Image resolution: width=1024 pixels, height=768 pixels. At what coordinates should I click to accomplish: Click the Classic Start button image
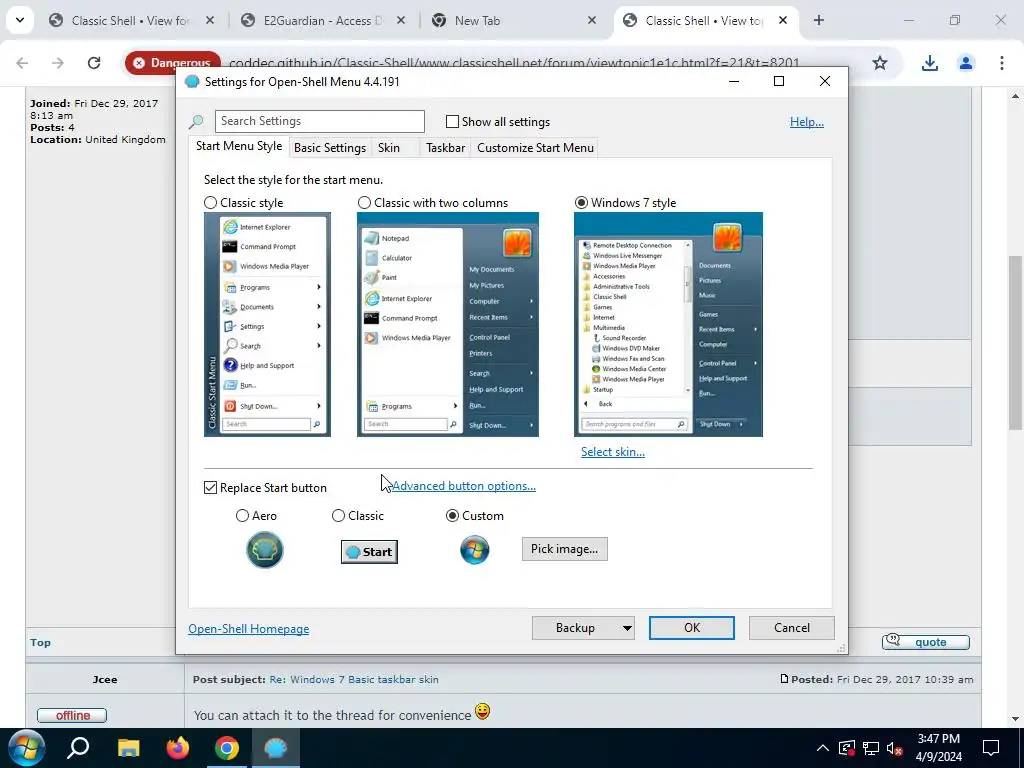pos(369,552)
